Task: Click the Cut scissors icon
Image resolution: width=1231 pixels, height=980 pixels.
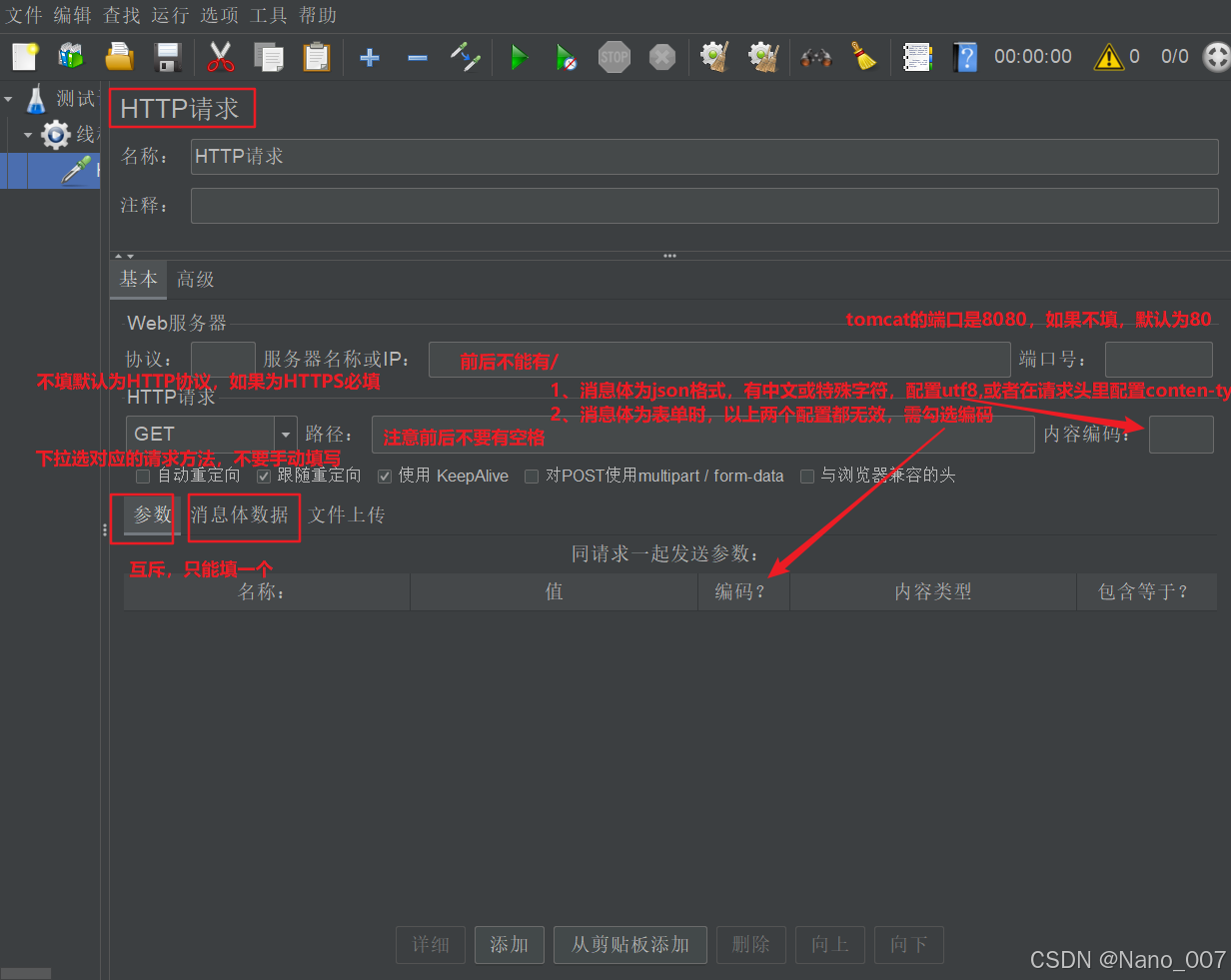Action: (220, 57)
